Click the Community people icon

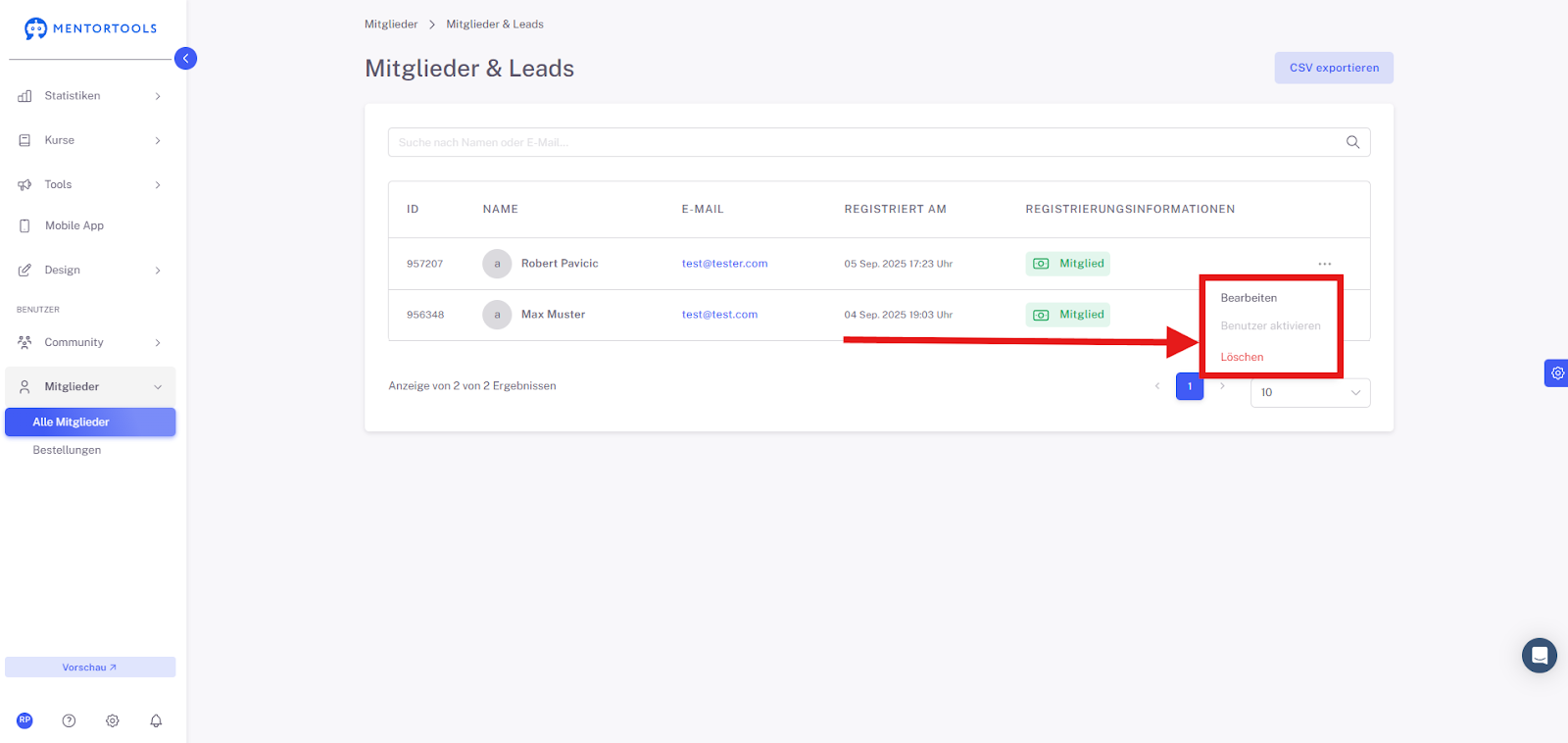point(24,342)
